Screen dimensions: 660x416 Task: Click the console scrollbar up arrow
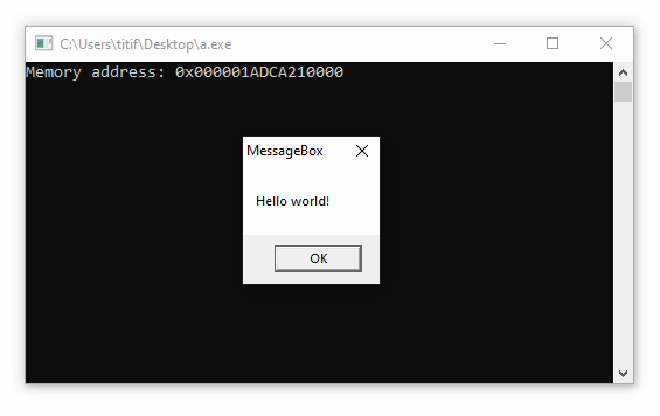[x=623, y=73]
